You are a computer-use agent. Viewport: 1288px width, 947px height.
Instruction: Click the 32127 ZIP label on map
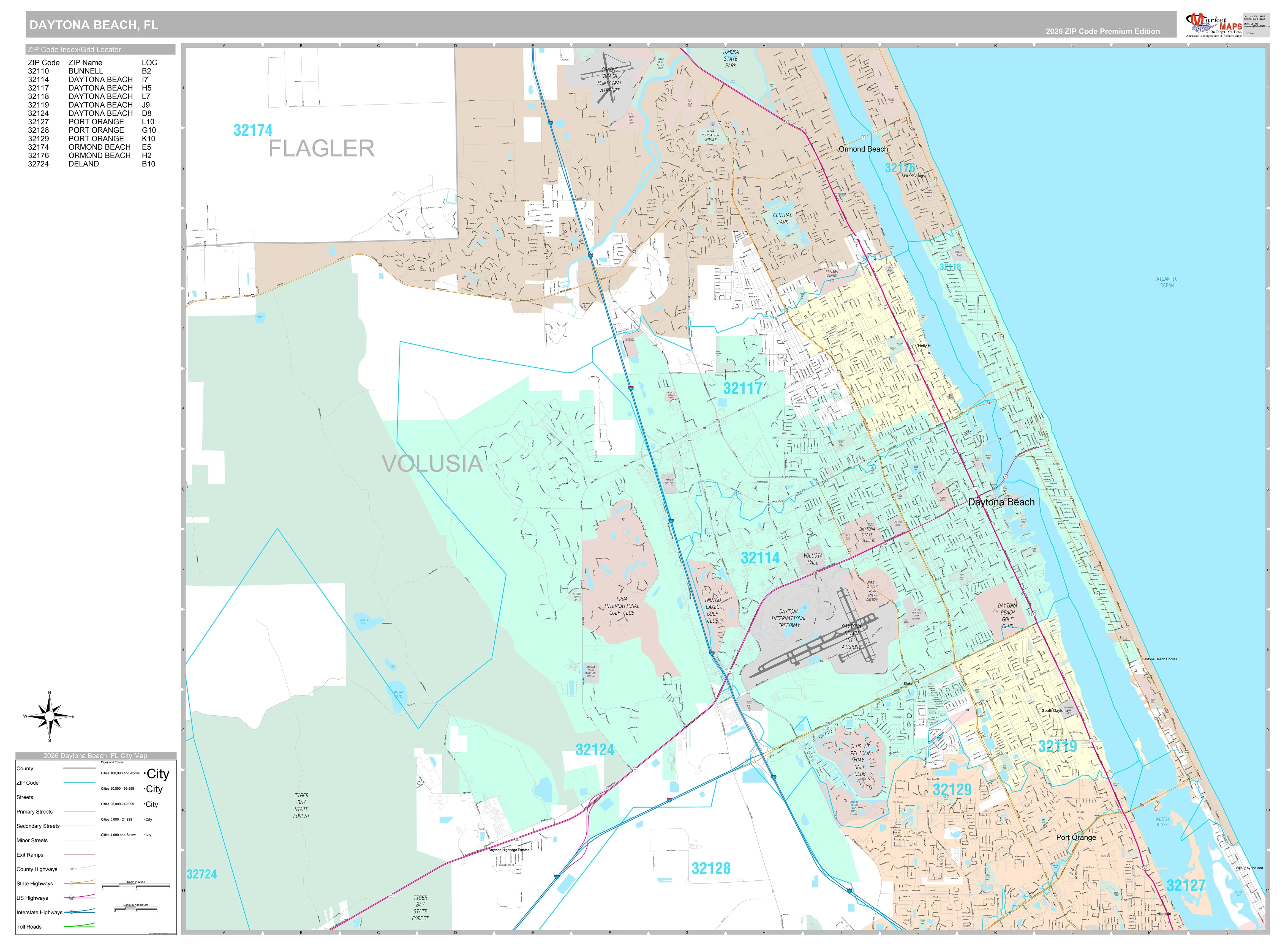coord(1186,886)
